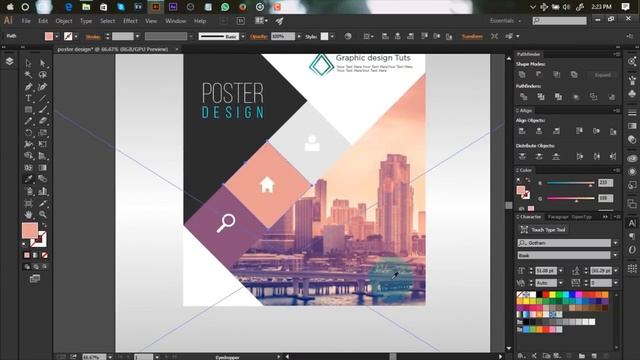Select the Hand tool
Image resolution: width=640 pixels, height=360 pixels.
tap(28, 214)
